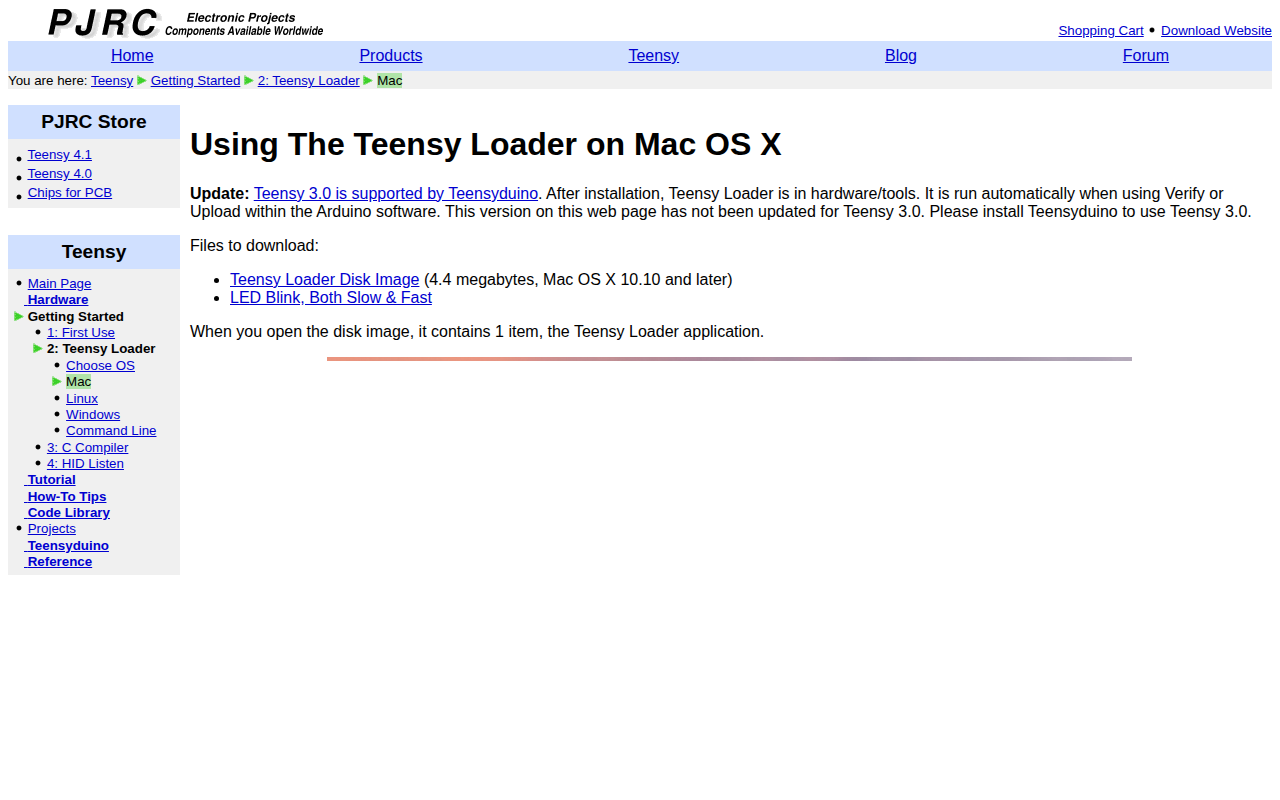Open the Shopping Cart link
1280x800 pixels.
(x=1101, y=31)
